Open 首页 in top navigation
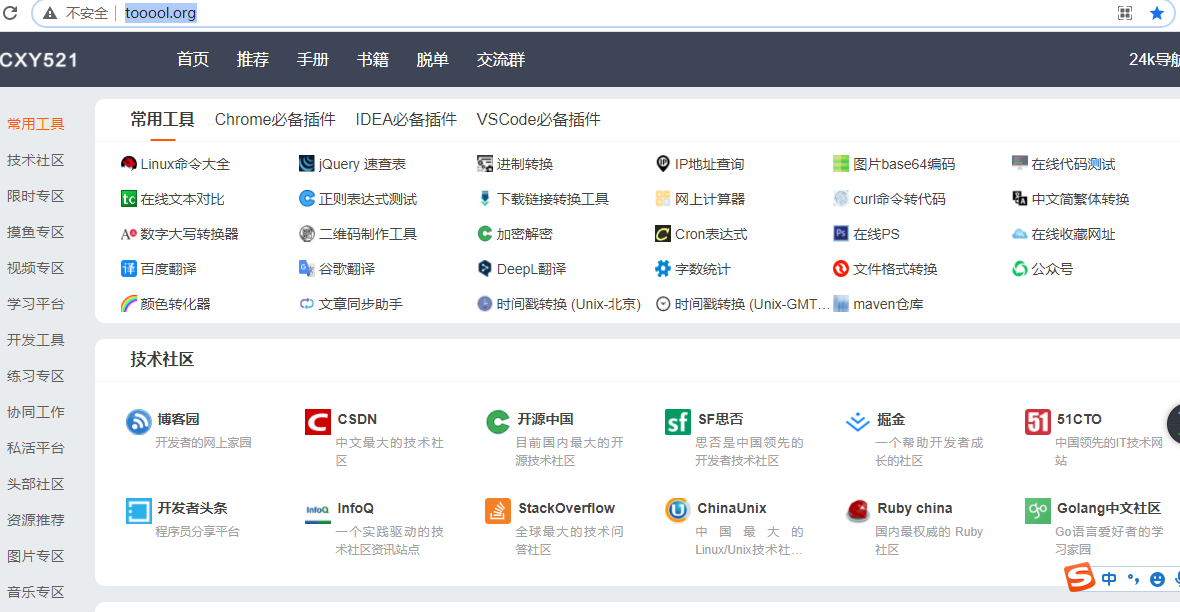 [x=193, y=59]
